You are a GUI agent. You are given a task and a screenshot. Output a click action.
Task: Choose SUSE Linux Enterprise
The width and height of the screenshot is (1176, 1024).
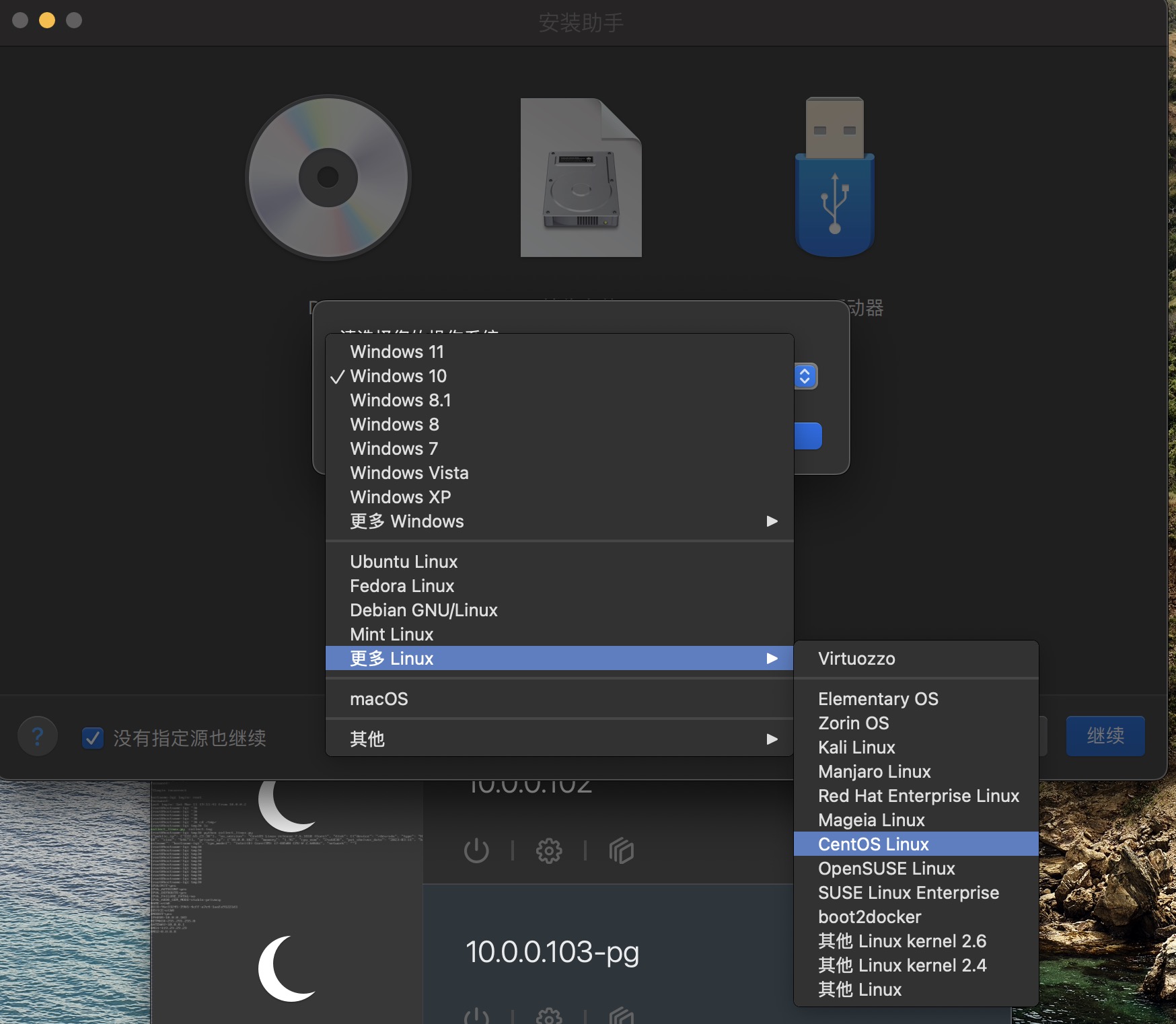point(916,893)
